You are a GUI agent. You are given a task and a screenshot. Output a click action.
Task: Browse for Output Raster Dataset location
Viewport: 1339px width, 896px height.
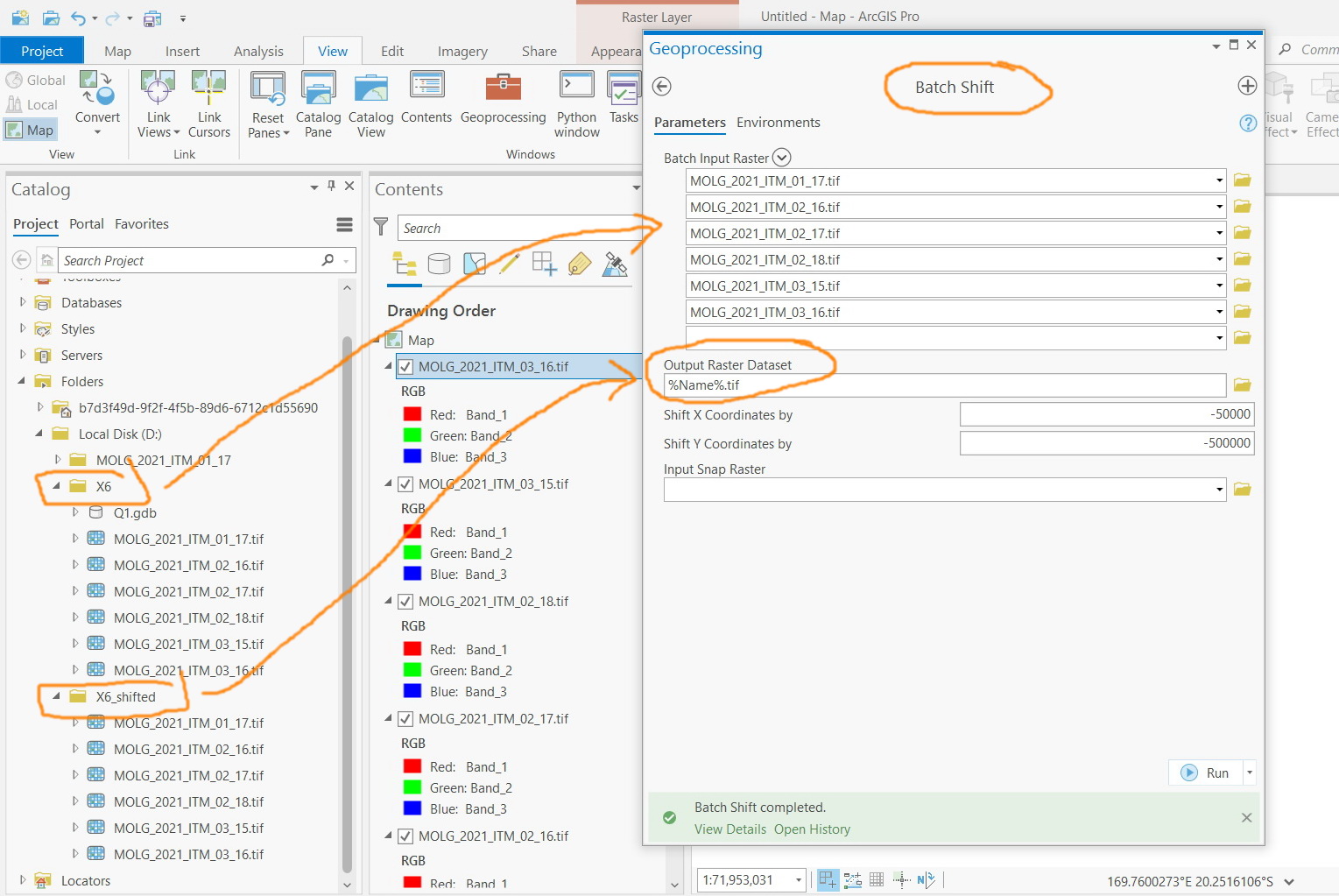point(1242,385)
